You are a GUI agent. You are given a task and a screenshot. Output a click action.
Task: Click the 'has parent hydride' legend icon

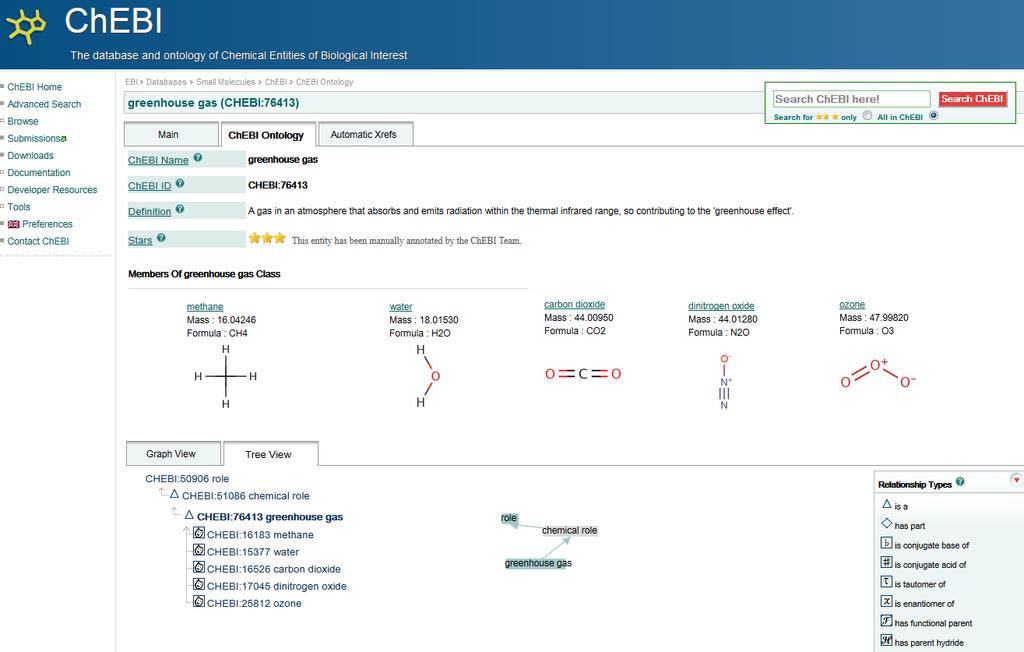886,640
